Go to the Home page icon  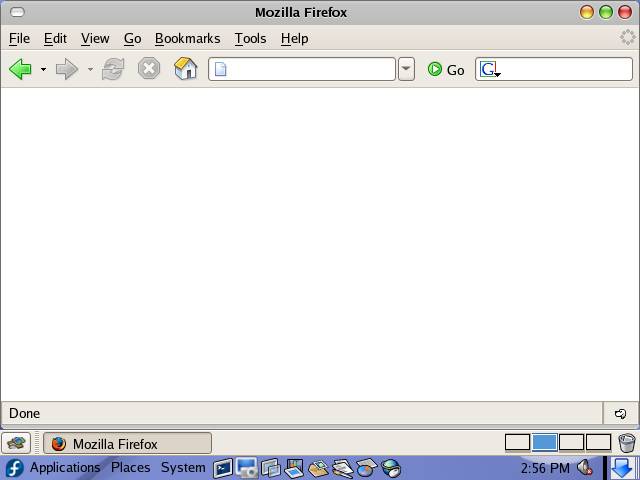[x=185, y=69]
